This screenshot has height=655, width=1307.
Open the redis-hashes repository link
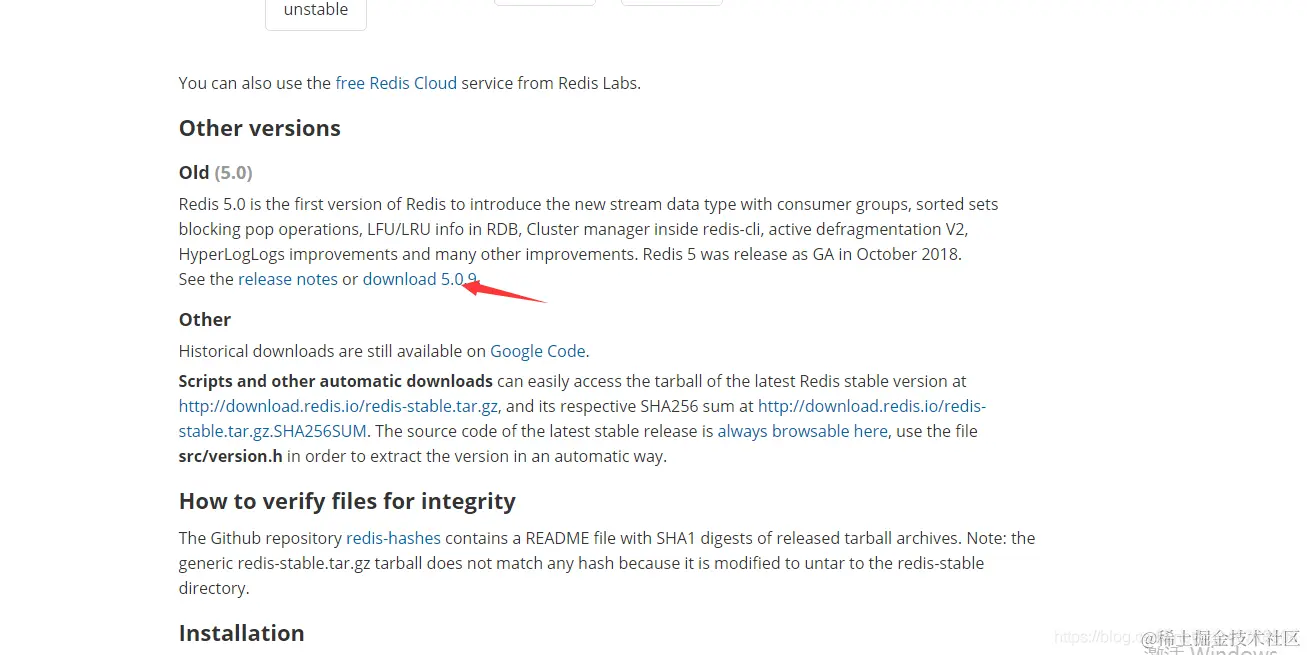tap(393, 538)
